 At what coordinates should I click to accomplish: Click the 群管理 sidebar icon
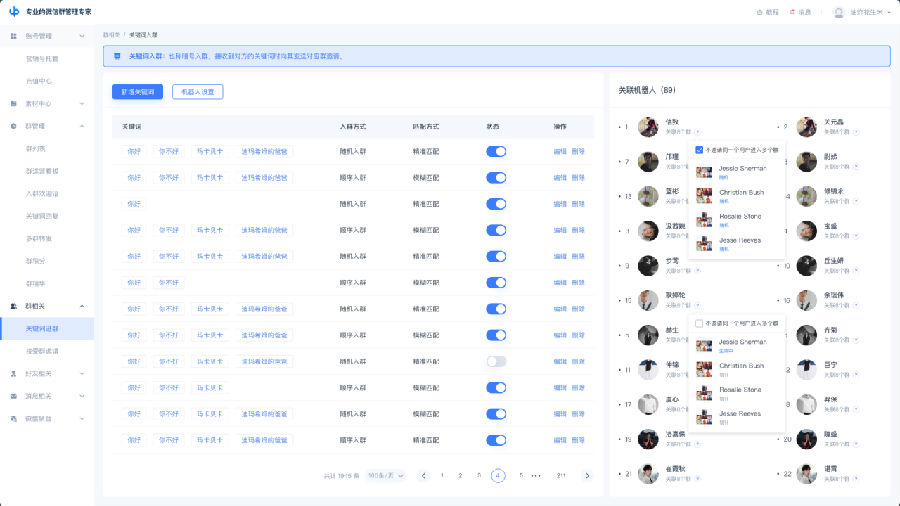(14, 126)
